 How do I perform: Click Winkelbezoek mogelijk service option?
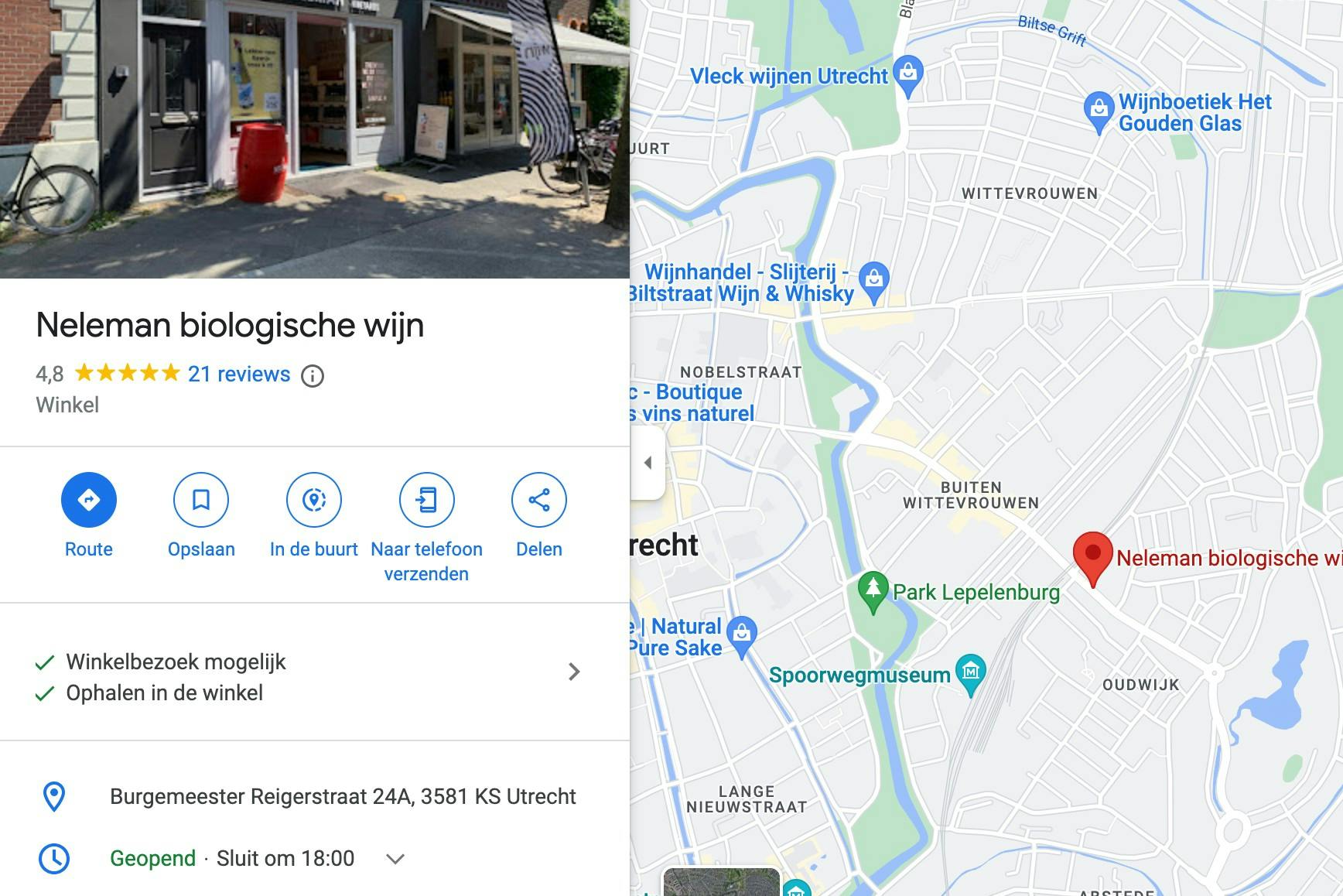(176, 662)
